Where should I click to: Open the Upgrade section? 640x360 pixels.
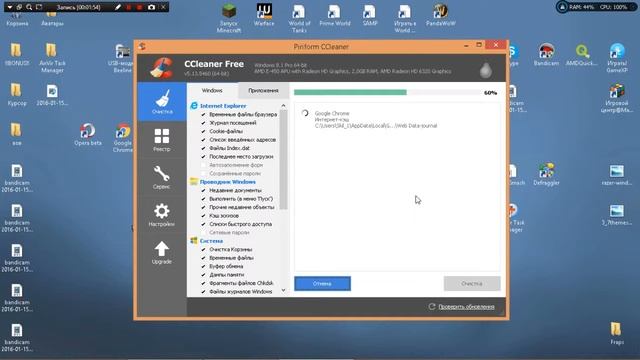(x=162, y=252)
